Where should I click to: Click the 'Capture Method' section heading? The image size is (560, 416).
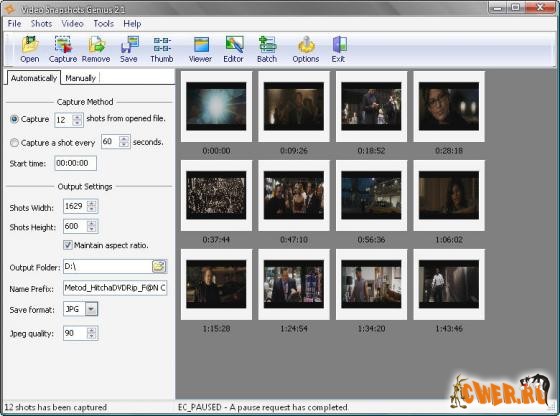coord(85,102)
